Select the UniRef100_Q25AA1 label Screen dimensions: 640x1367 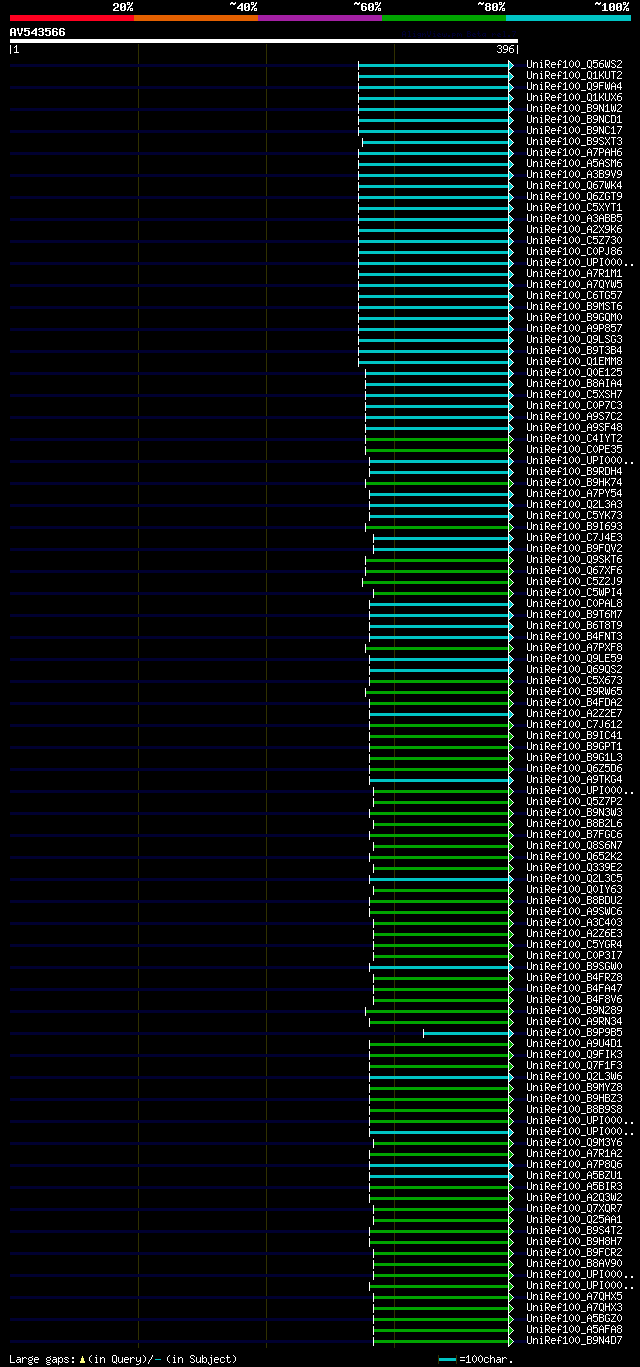[x=574, y=1219]
